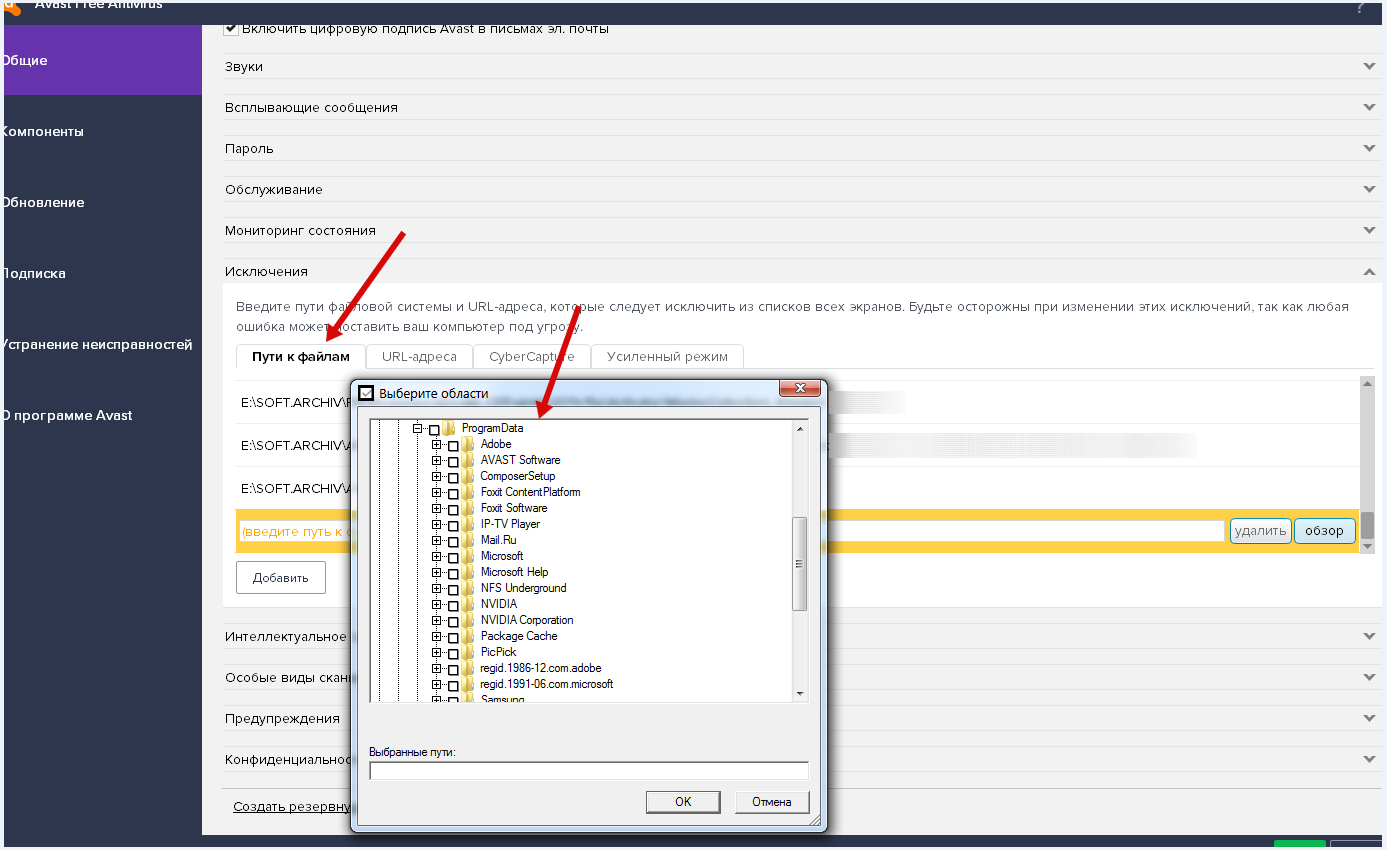Screen dimensions: 1387x850
Task: Tick the Foxit Software checkbox
Action: click(x=453, y=509)
